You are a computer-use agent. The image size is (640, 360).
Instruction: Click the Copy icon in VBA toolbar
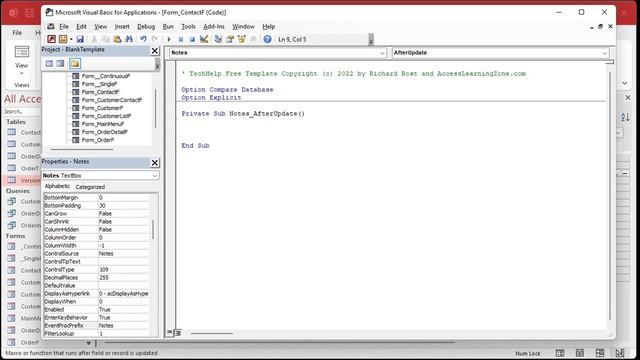point(105,39)
